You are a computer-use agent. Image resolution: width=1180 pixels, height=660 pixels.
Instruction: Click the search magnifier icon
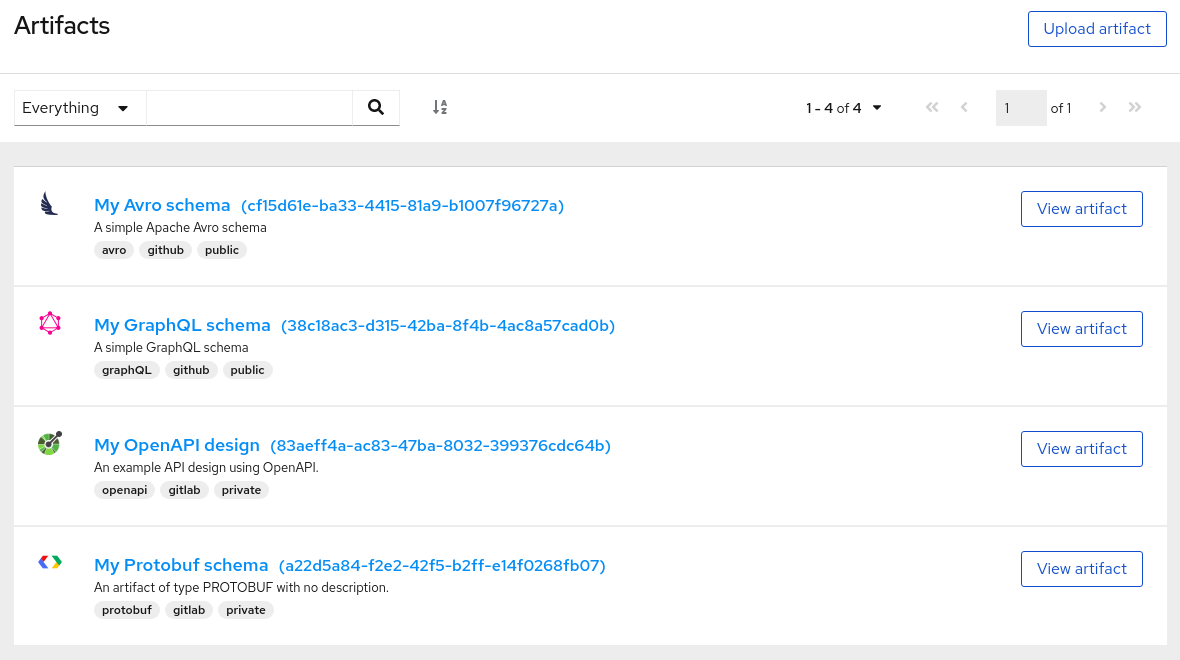click(x=375, y=107)
